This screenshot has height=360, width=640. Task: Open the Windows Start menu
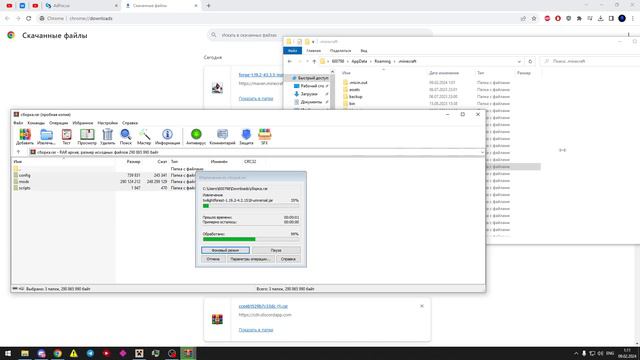(8, 353)
